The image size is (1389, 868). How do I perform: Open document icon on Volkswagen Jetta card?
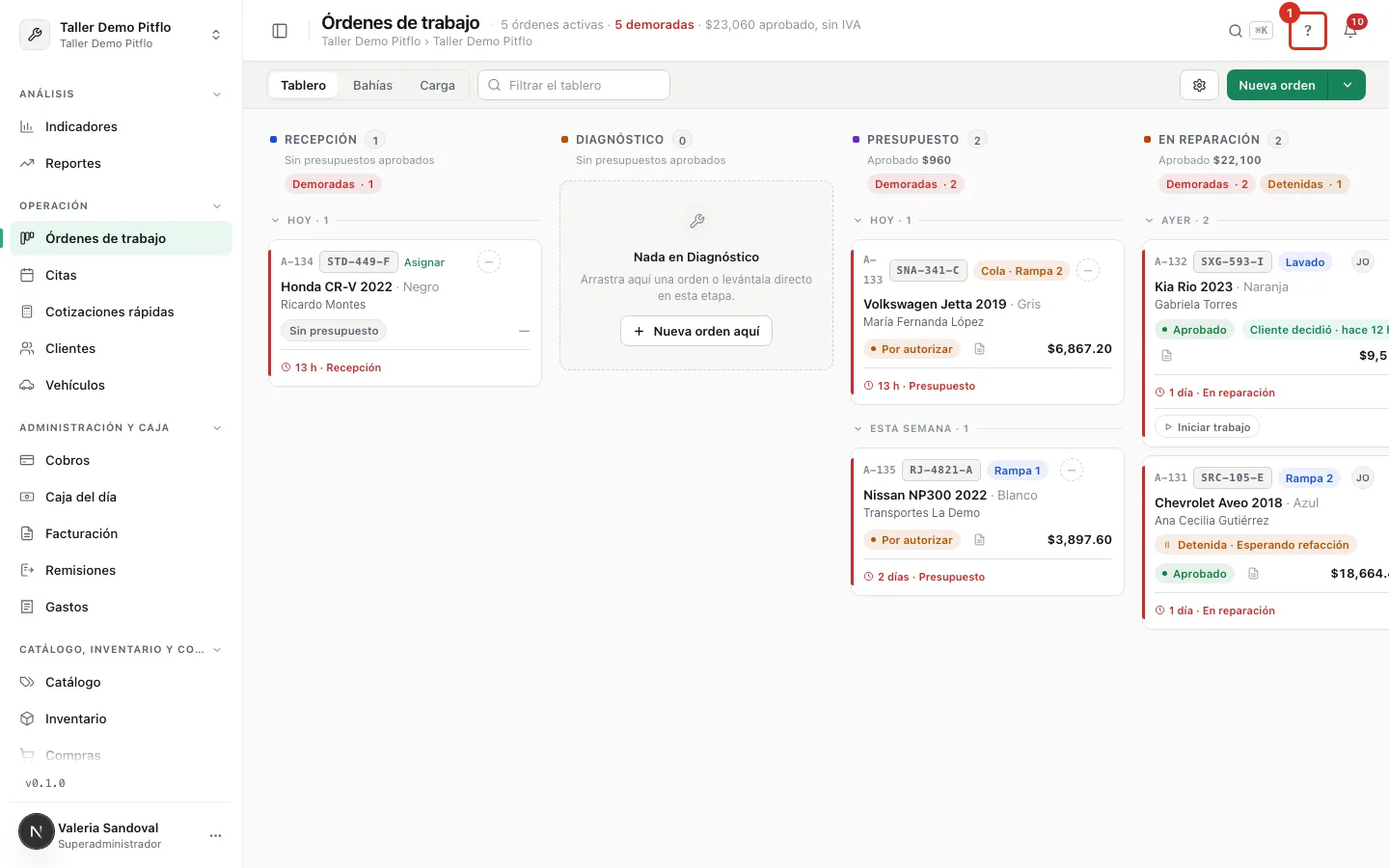(x=979, y=349)
